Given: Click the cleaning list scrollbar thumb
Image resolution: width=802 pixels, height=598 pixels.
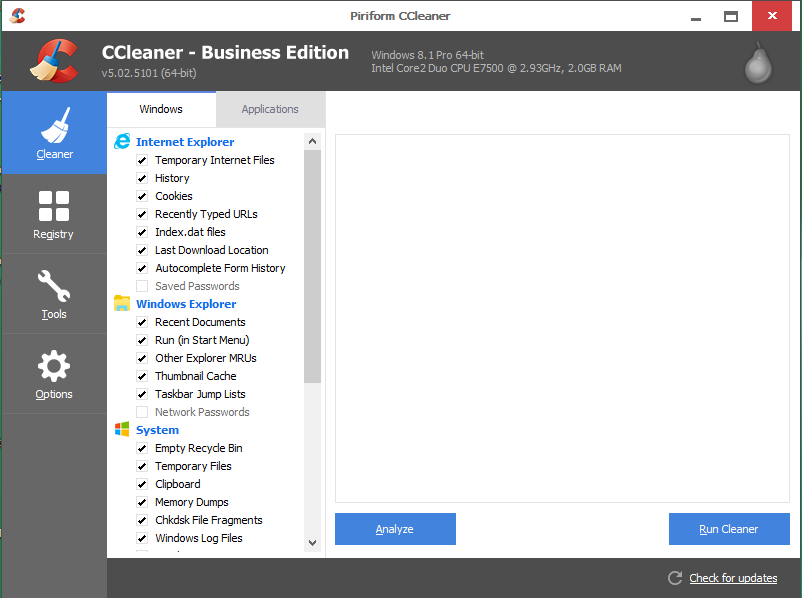Looking at the screenshot, I should pos(313,266).
